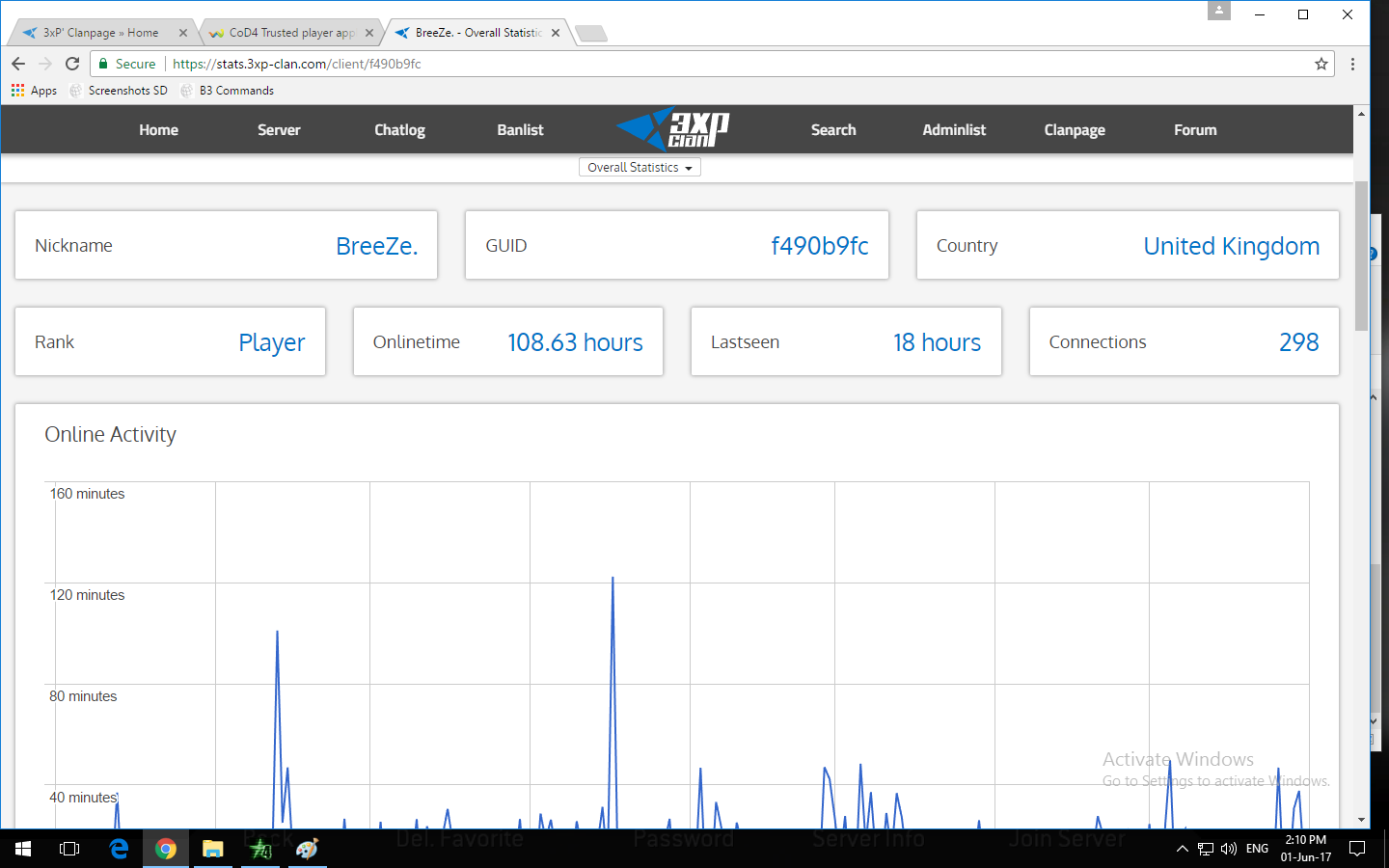This screenshot has width=1389, height=868.
Task: Click the 3xP clan logo
Action: (x=673, y=129)
